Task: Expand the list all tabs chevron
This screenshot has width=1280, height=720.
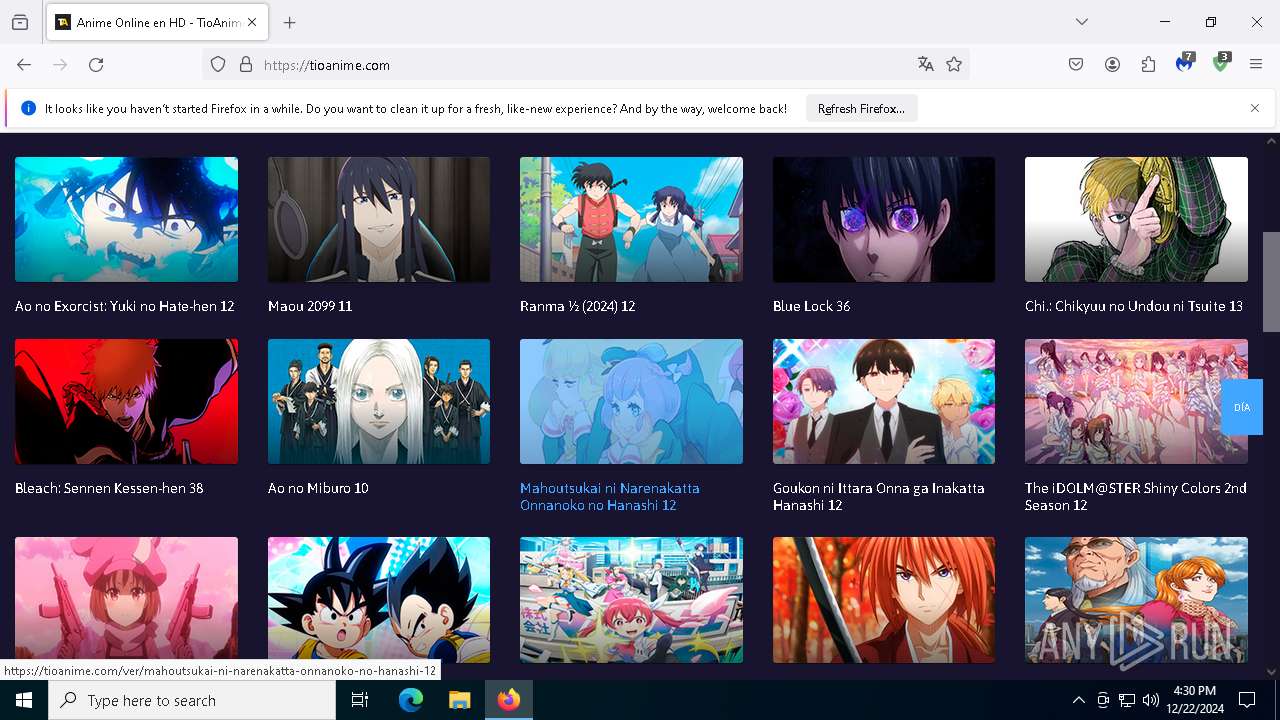Action: (x=1082, y=22)
